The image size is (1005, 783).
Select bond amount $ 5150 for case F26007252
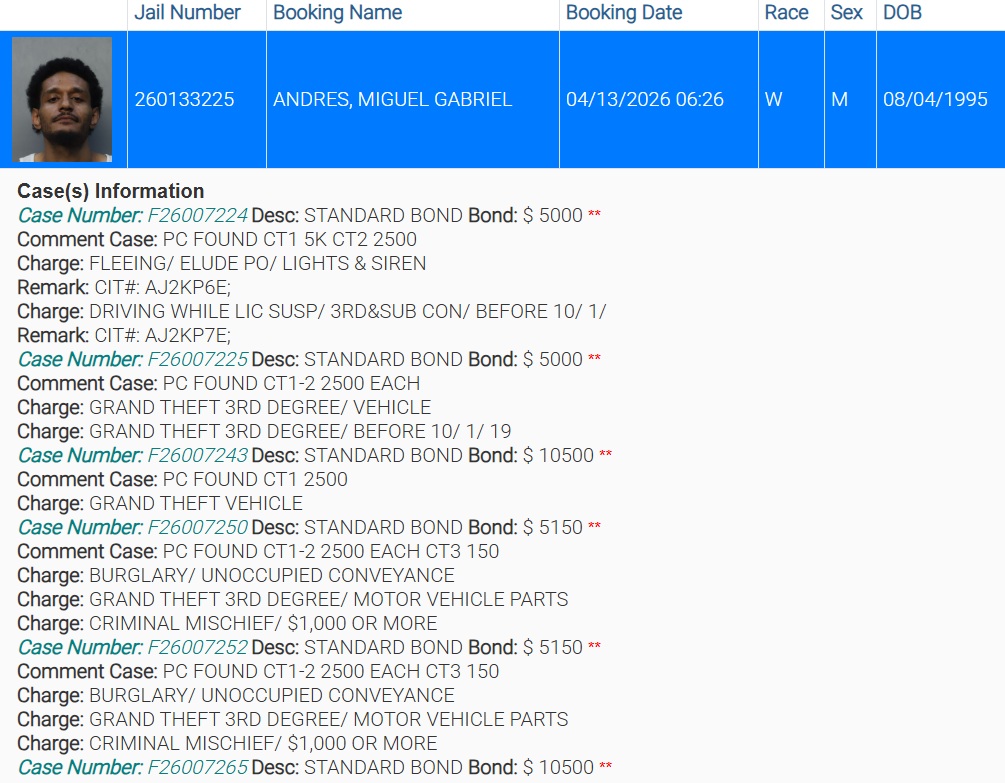552,647
